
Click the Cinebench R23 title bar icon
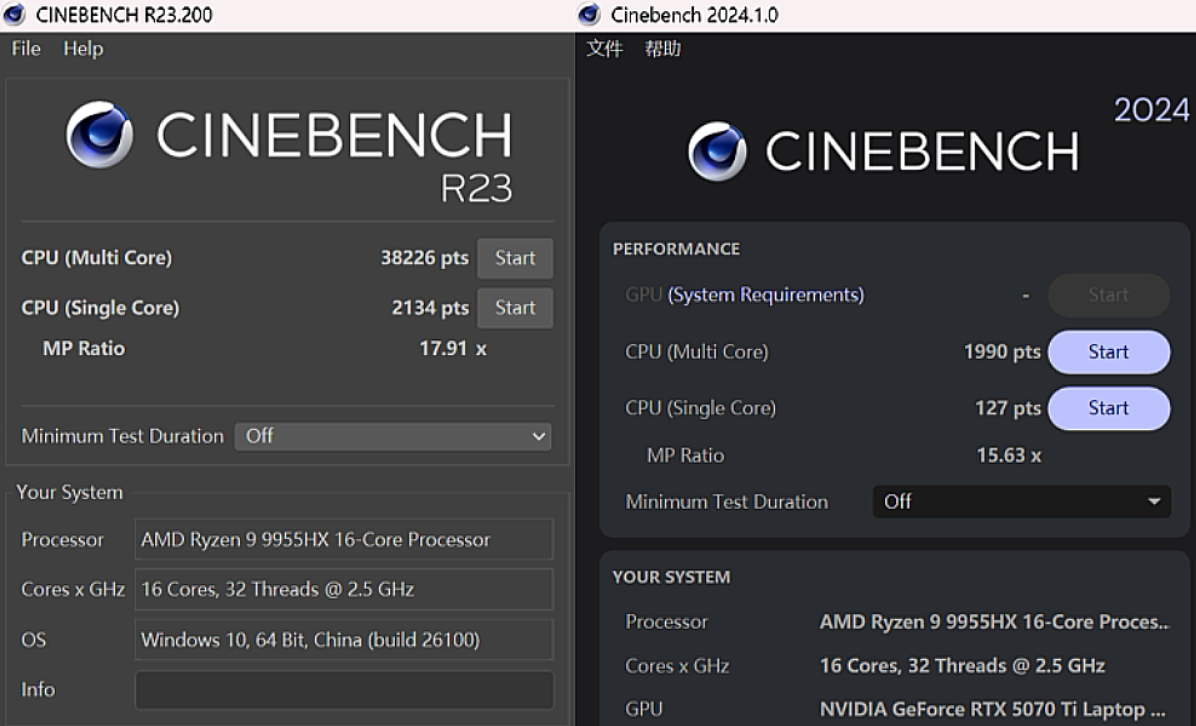(15, 15)
